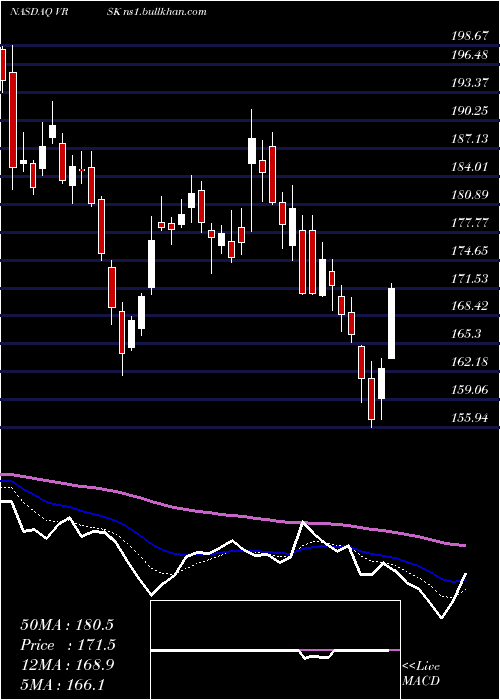Click the 184.01 price axis label
Viewport: 500px width, 700px height.
pyautogui.click(x=470, y=167)
